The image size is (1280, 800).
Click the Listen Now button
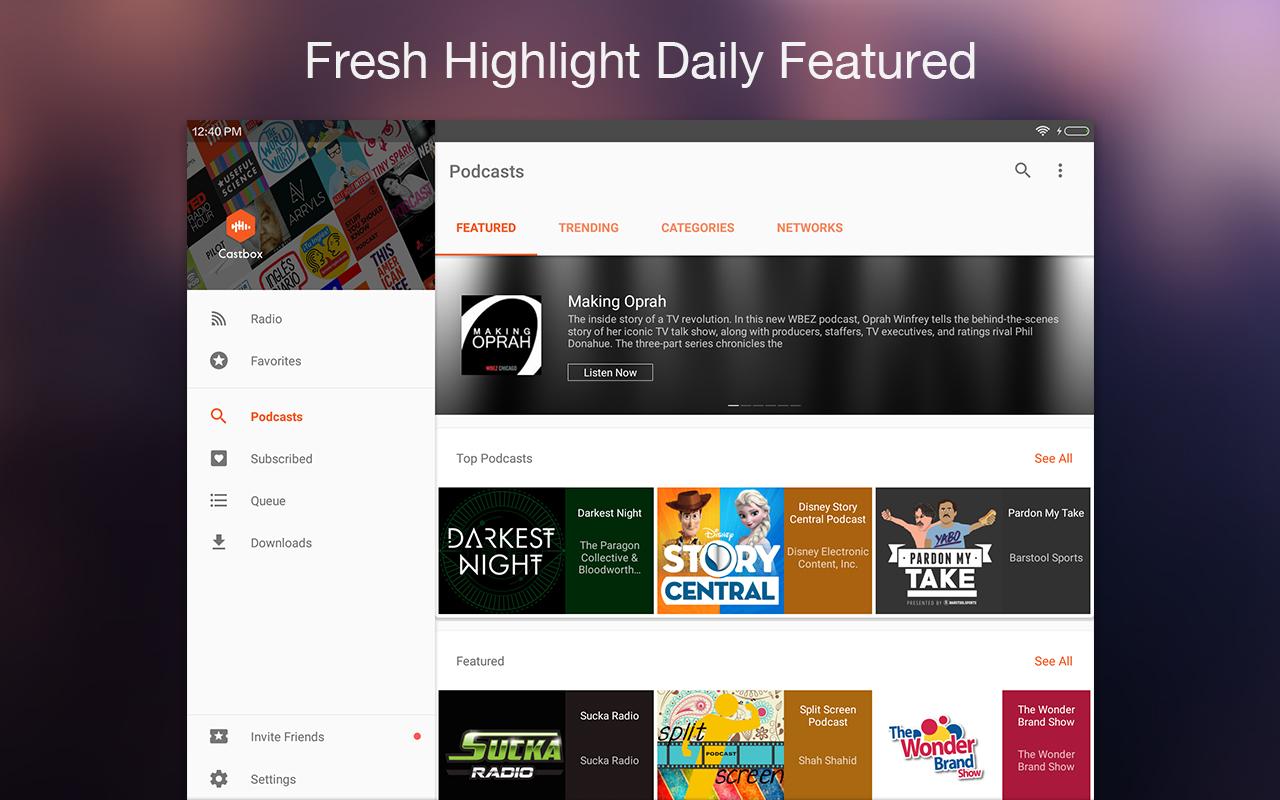[610, 373]
